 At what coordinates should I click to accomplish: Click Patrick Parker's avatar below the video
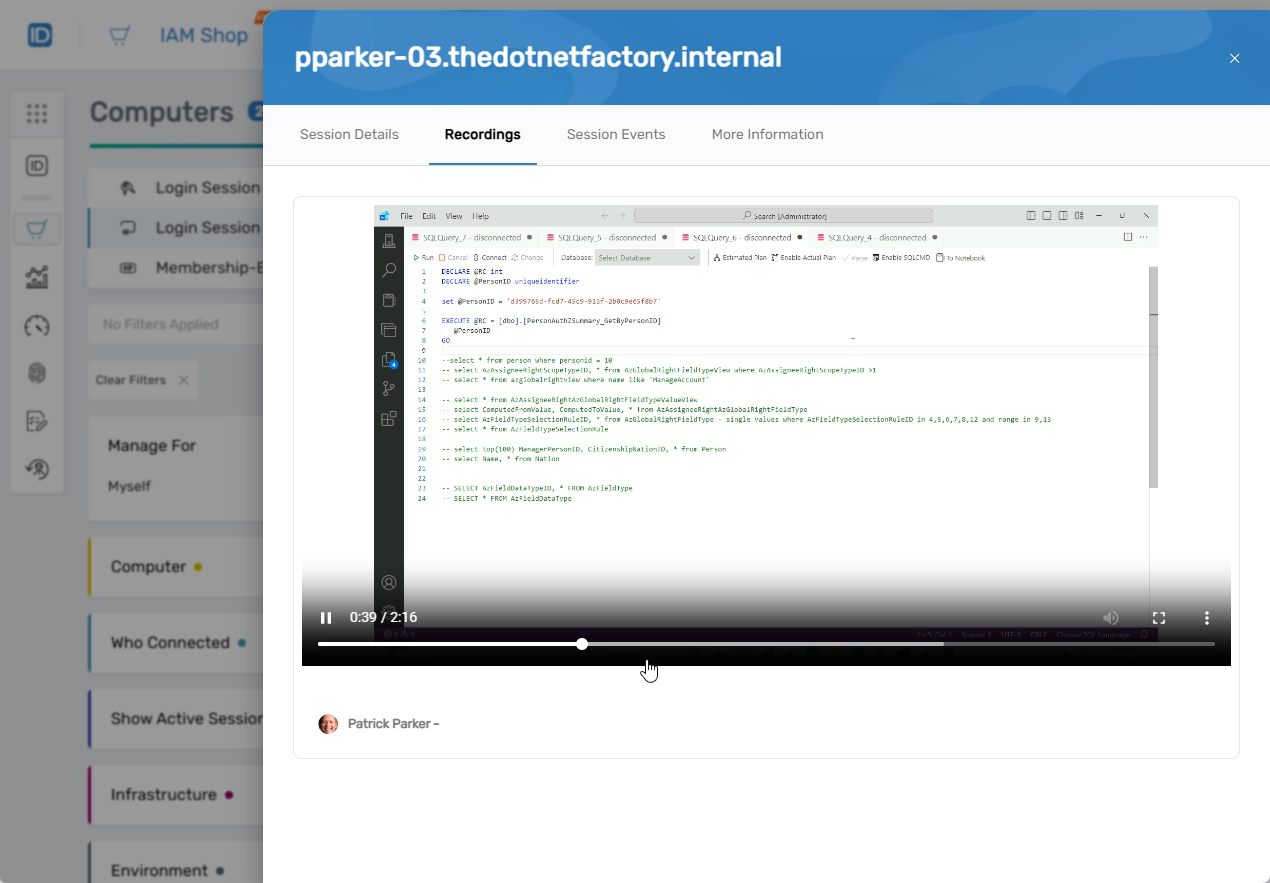click(328, 724)
